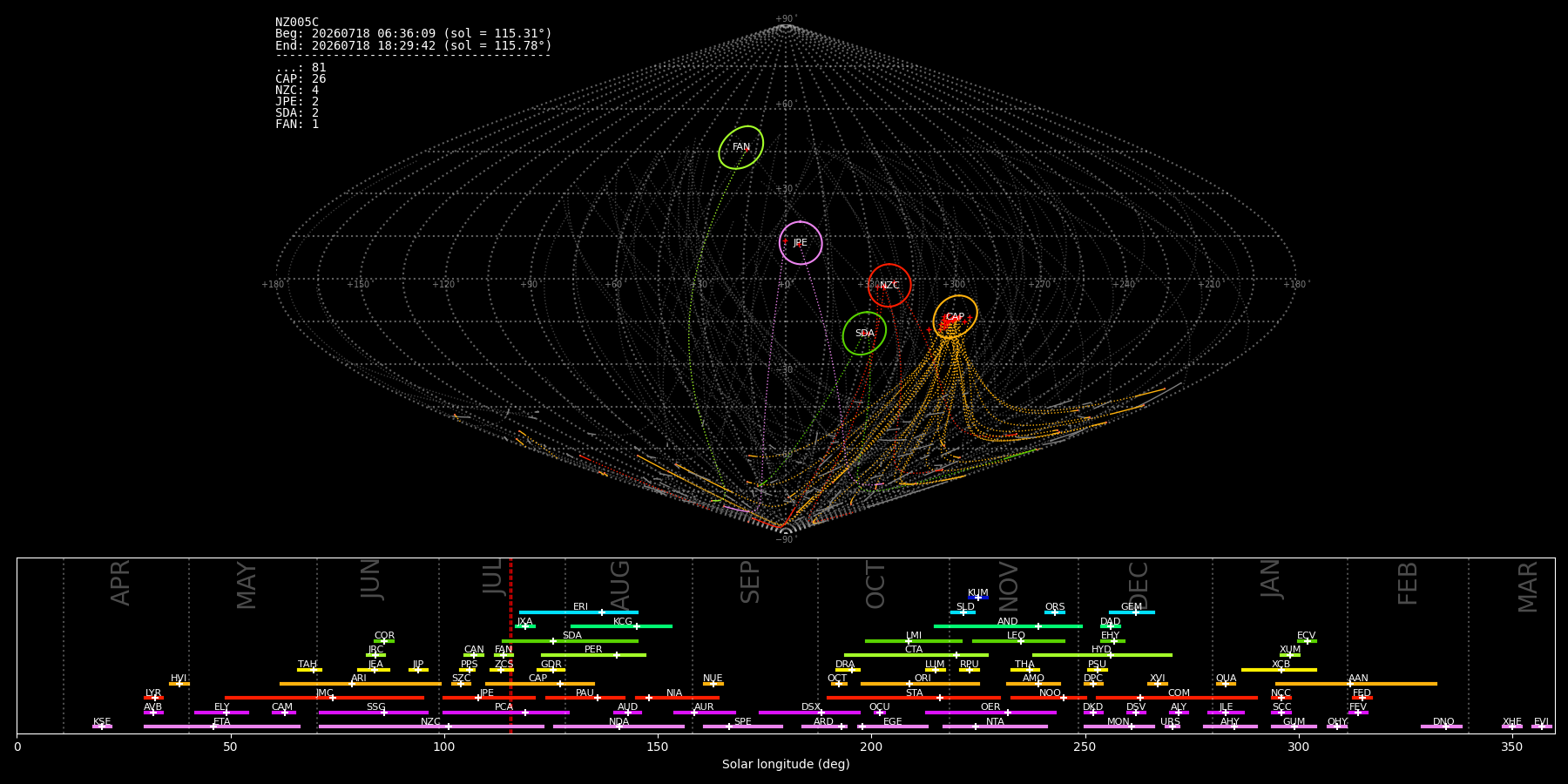Click the DNO shower label in timeline

click(x=1444, y=722)
